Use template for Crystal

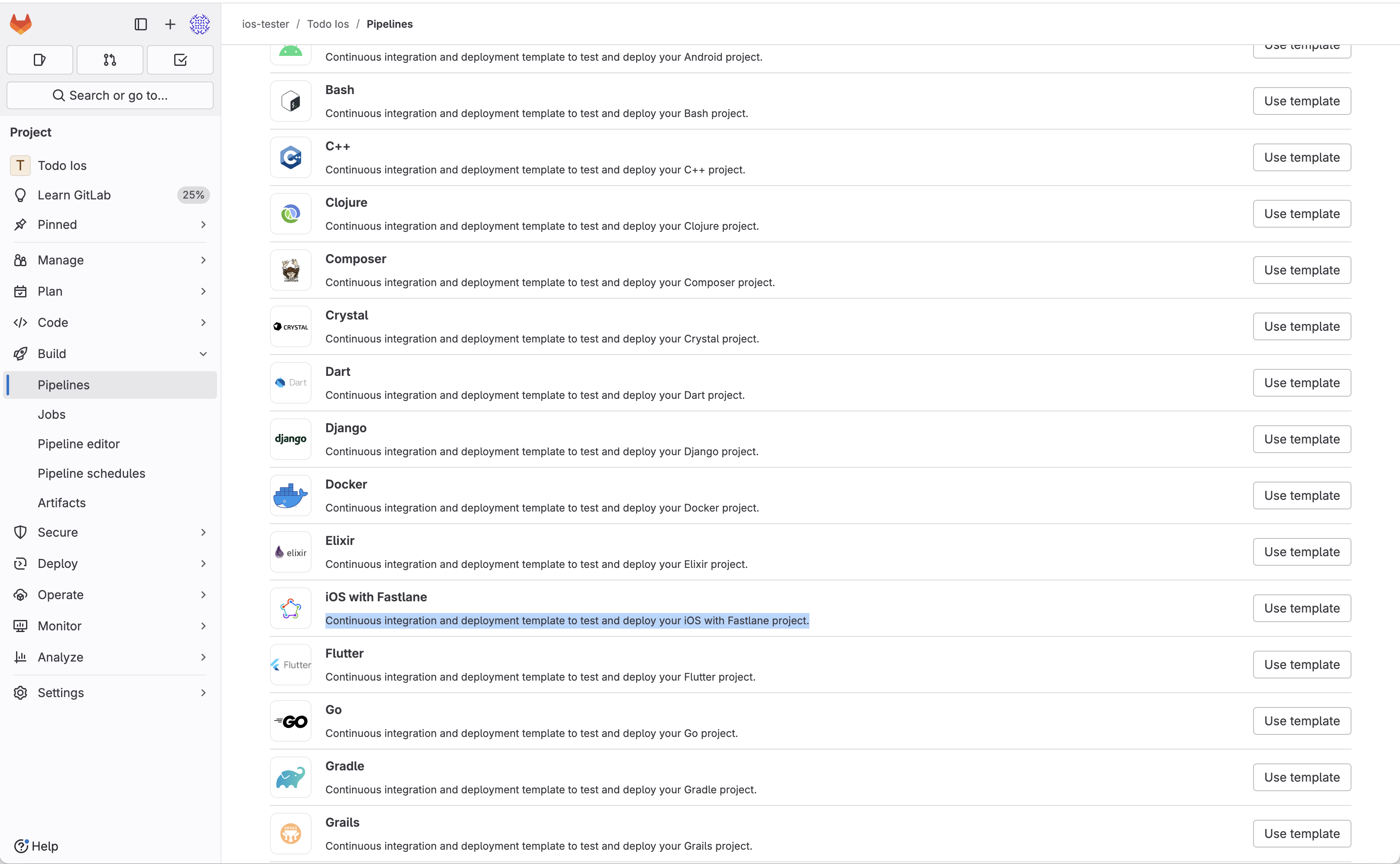click(1302, 327)
